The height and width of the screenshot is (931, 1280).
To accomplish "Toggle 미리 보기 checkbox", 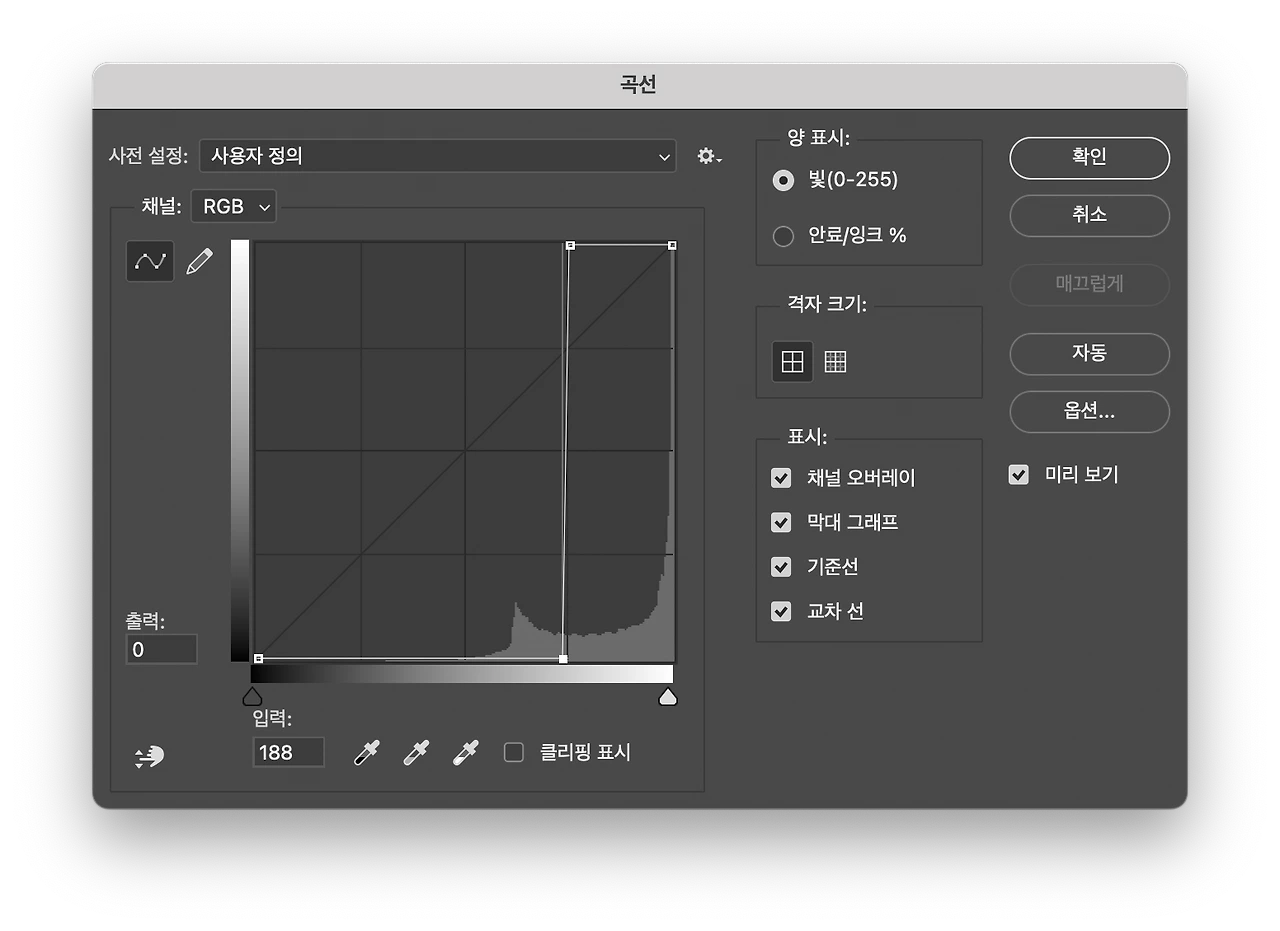I will pyautogui.click(x=1018, y=475).
